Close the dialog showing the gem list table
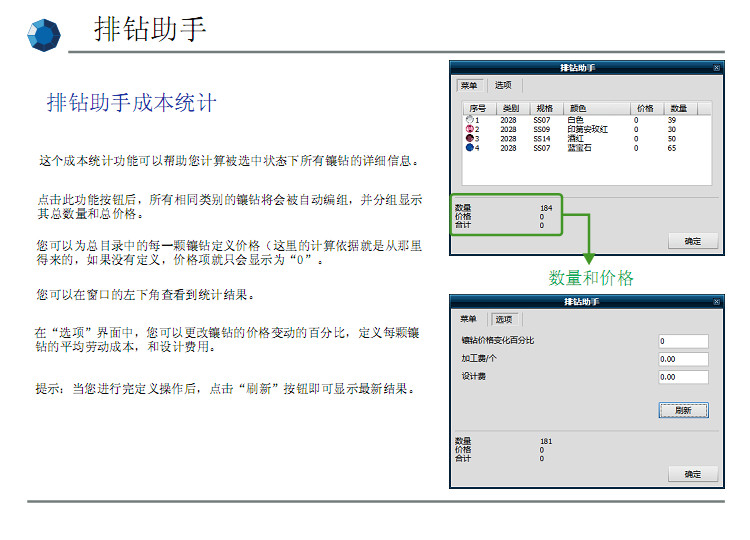The image size is (750, 540). (x=716, y=68)
